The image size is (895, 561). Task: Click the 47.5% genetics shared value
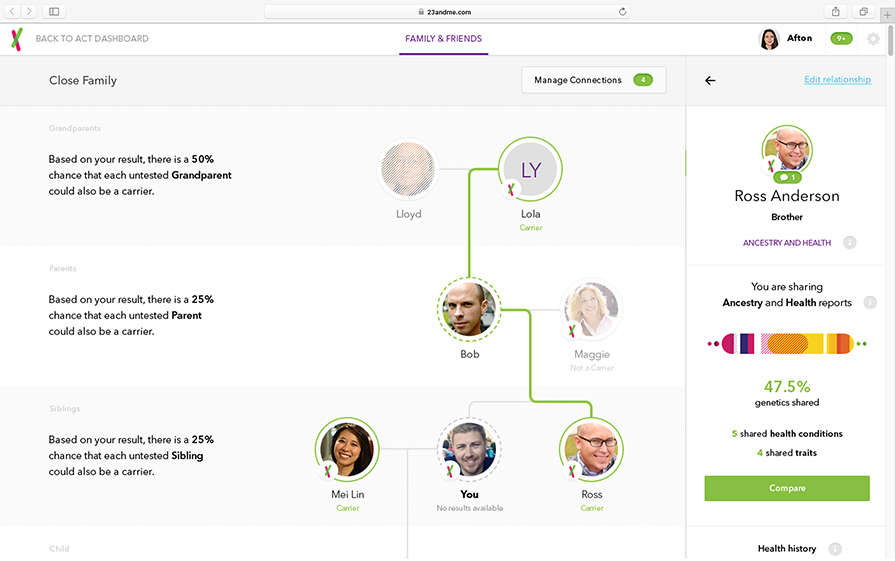[787, 387]
